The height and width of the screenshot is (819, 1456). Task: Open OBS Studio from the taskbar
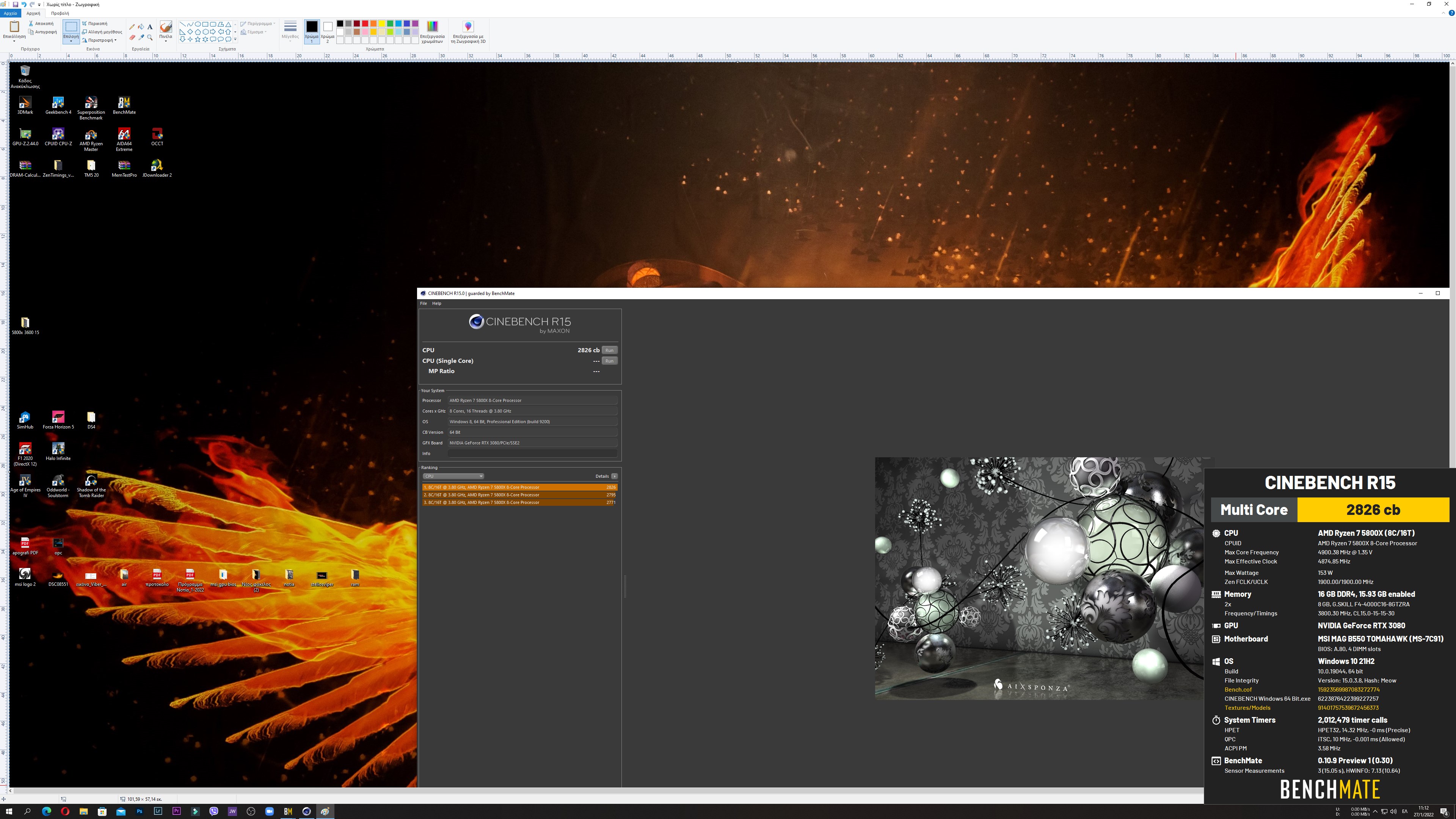pyautogui.click(x=251, y=811)
